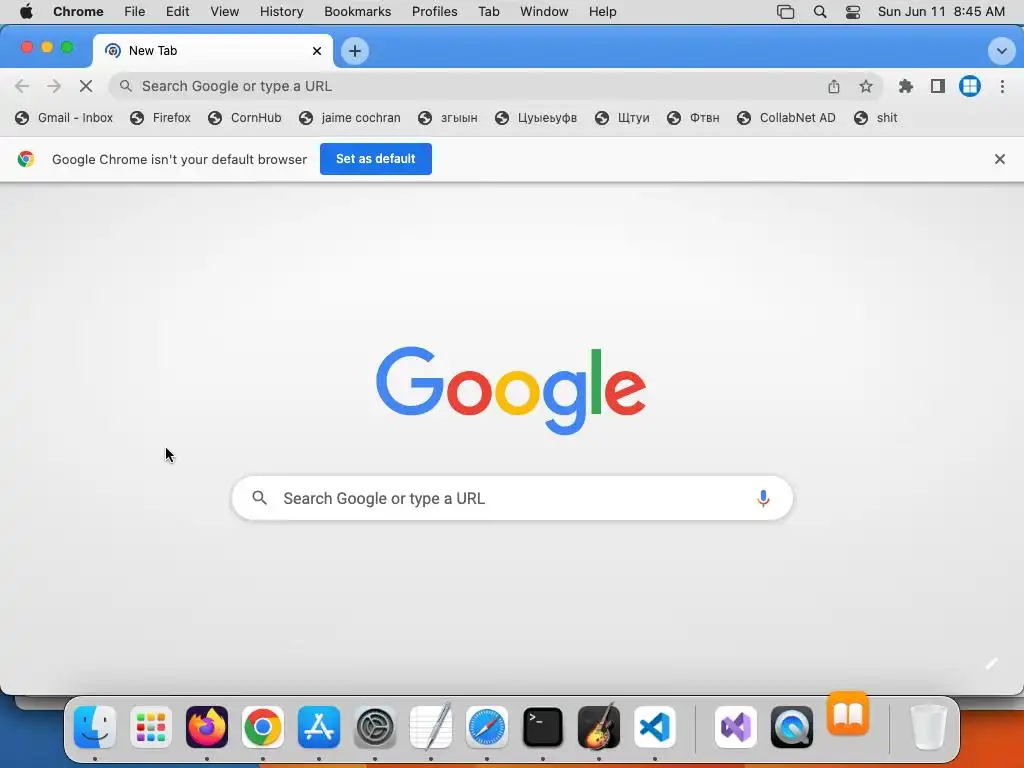Open GarageBand from the Dock
Image resolution: width=1024 pixels, height=768 pixels.
tap(599, 727)
